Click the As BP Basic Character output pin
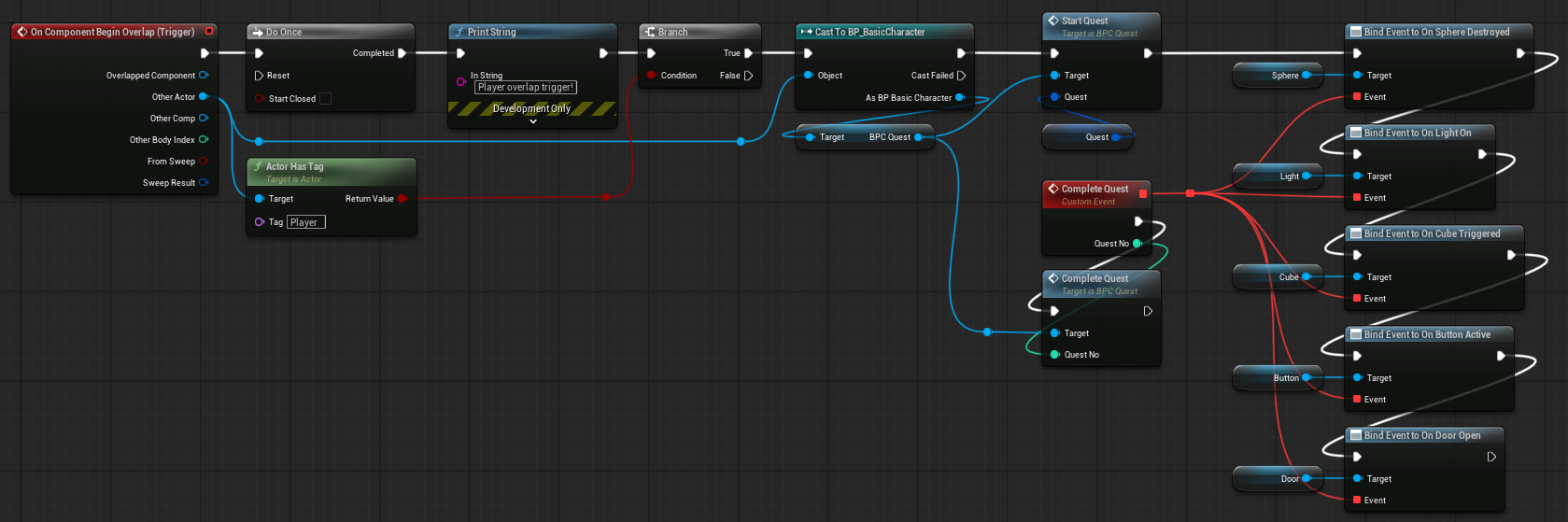 959,97
